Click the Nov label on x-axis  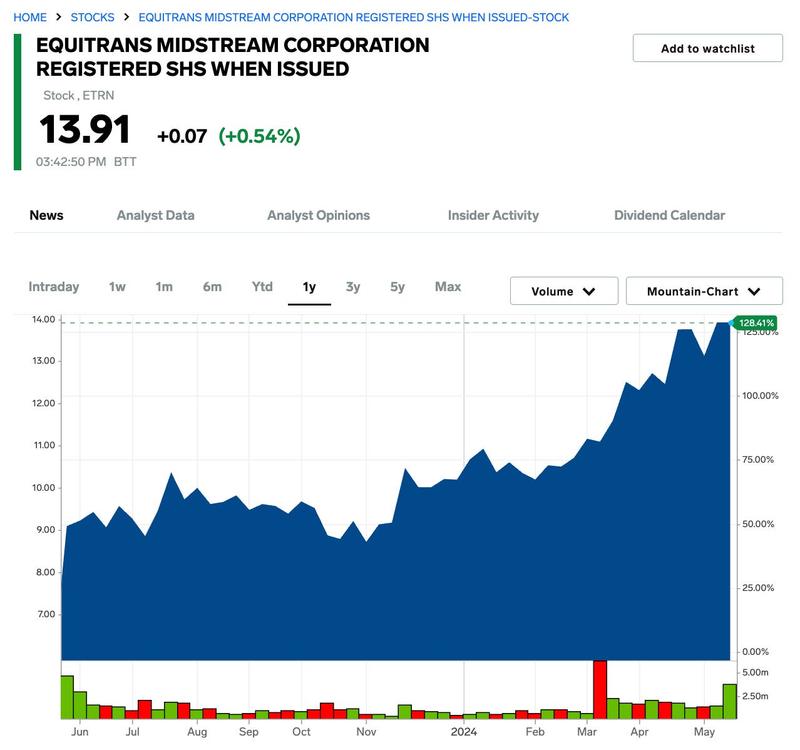[366, 732]
